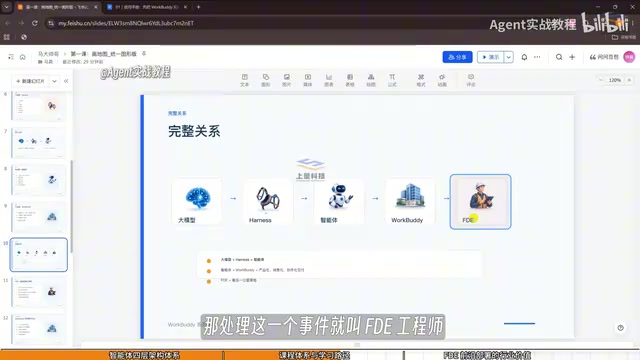Viewport: 640px width, 360px height.
Task: Toggle the navigation sidebar icon at top left
Action: click(11, 57)
